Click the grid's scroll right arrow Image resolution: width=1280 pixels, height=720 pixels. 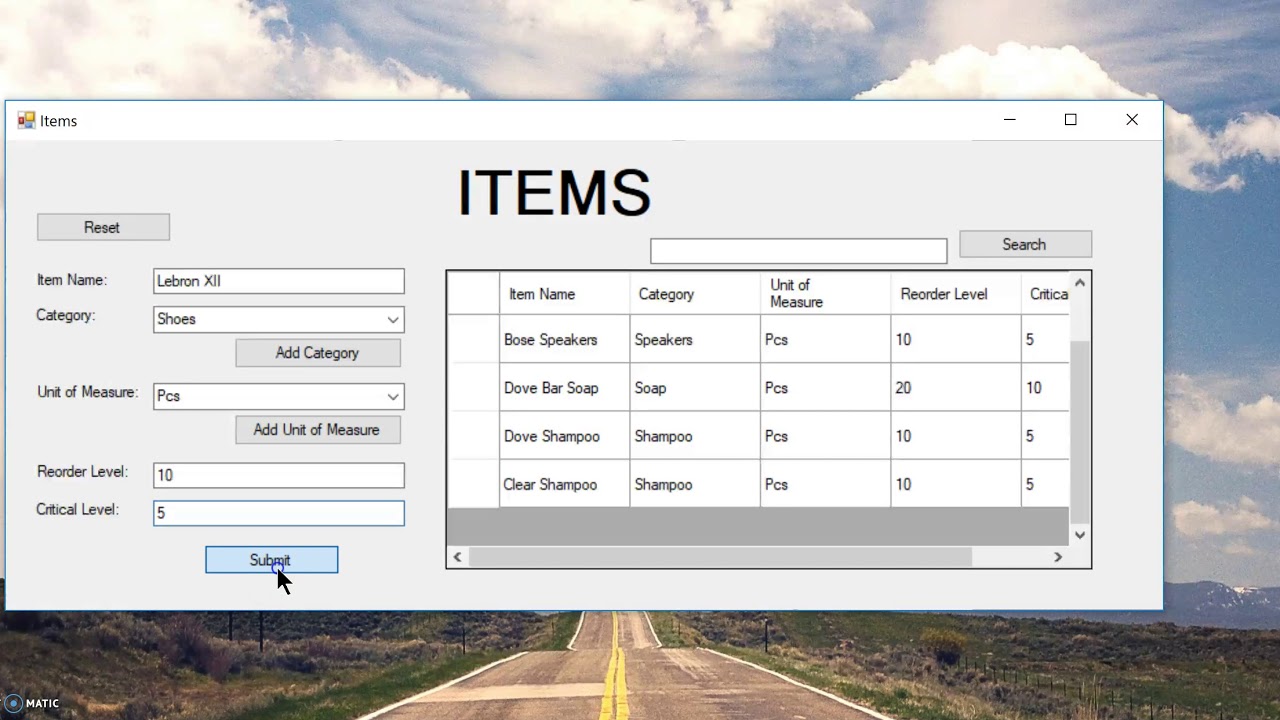pos(1058,557)
